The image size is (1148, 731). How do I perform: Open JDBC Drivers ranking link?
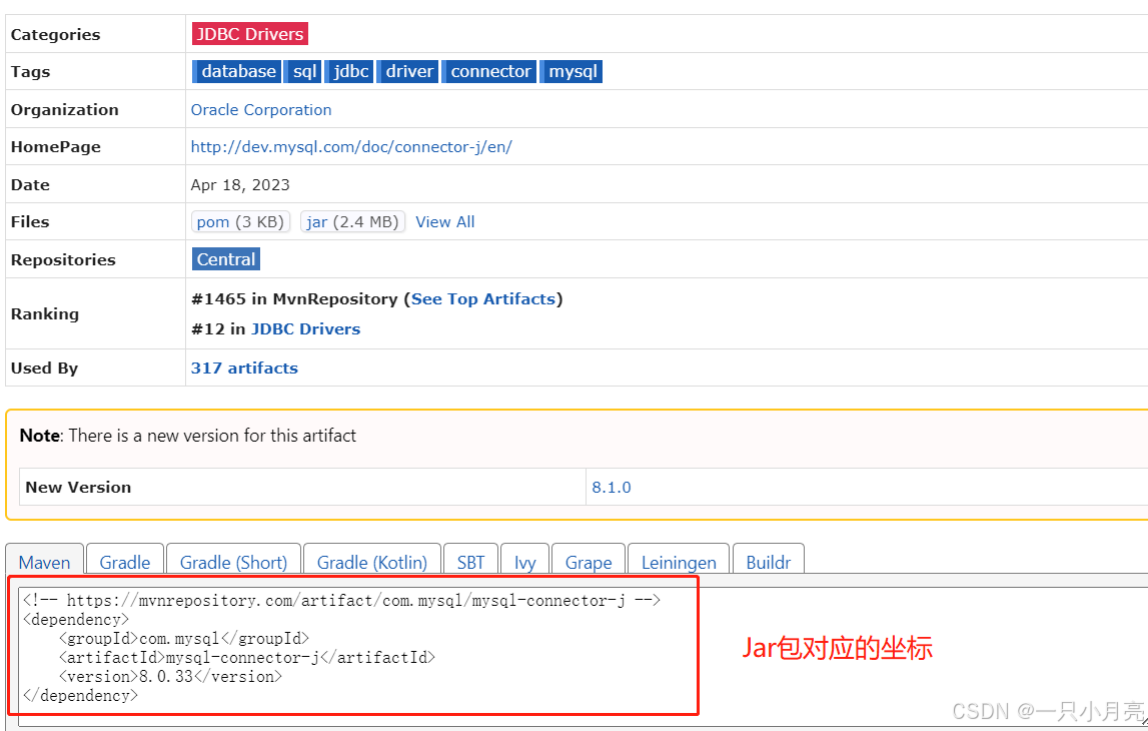[x=306, y=329]
